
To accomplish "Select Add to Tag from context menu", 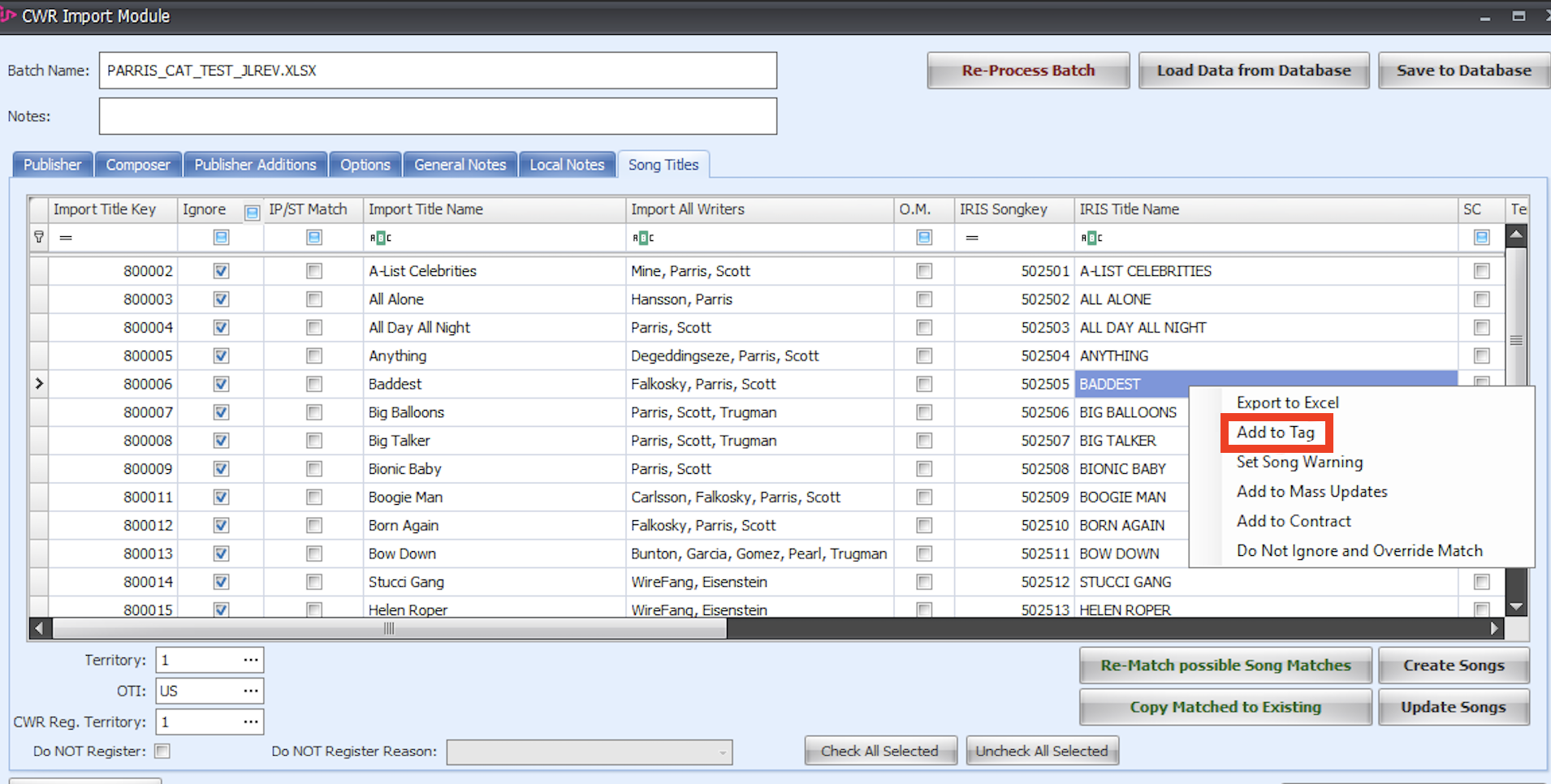I will coord(1275,433).
